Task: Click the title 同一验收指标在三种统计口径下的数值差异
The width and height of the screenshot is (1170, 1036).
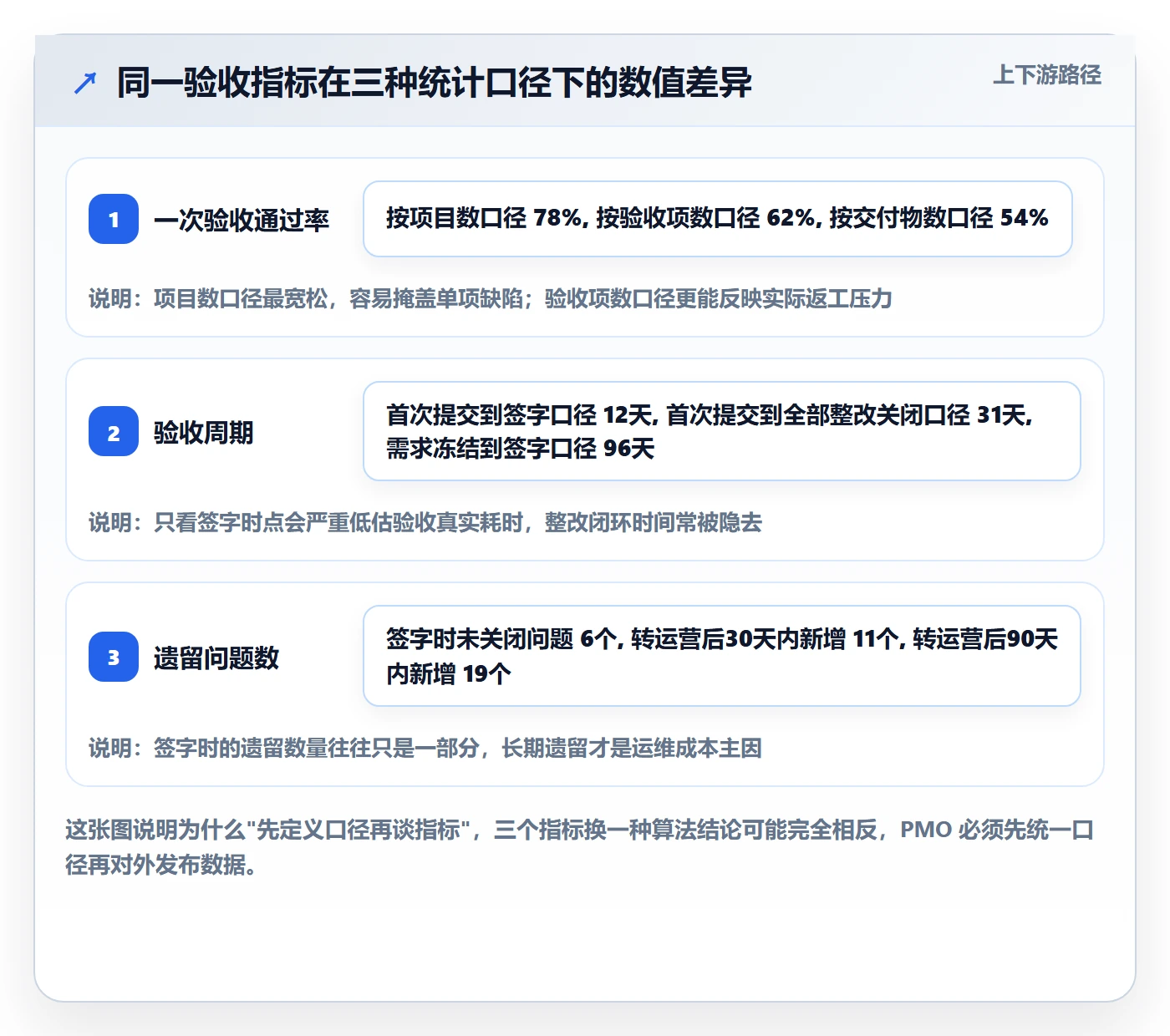Action: [x=435, y=83]
